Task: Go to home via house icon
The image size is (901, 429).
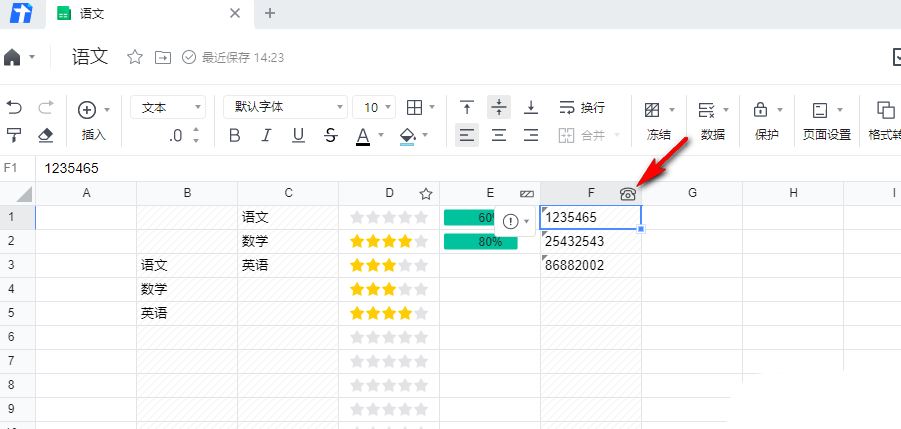Action: coord(12,57)
